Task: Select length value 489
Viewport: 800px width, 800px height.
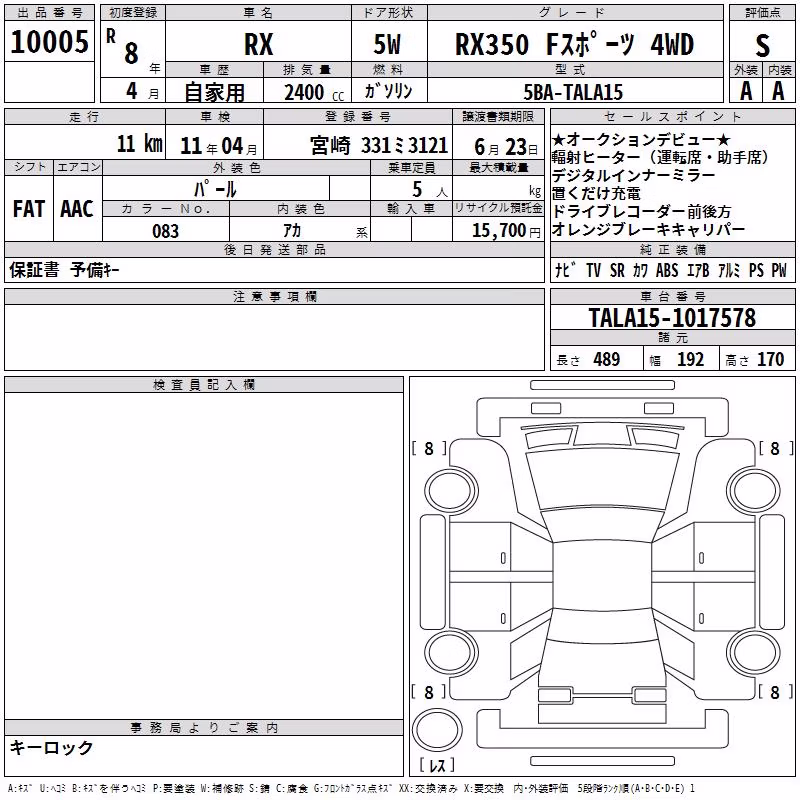Action: [x=607, y=360]
